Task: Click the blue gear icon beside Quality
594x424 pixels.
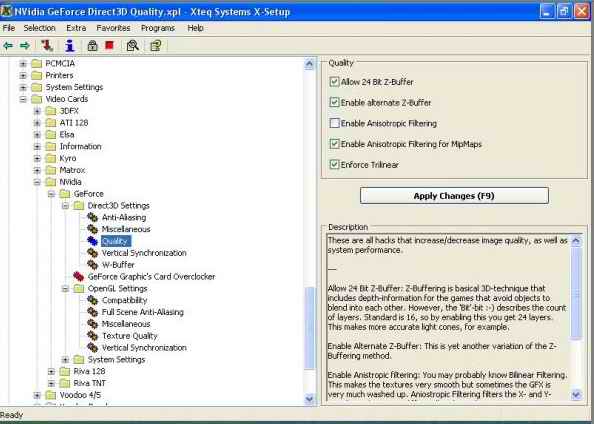Action: point(92,241)
